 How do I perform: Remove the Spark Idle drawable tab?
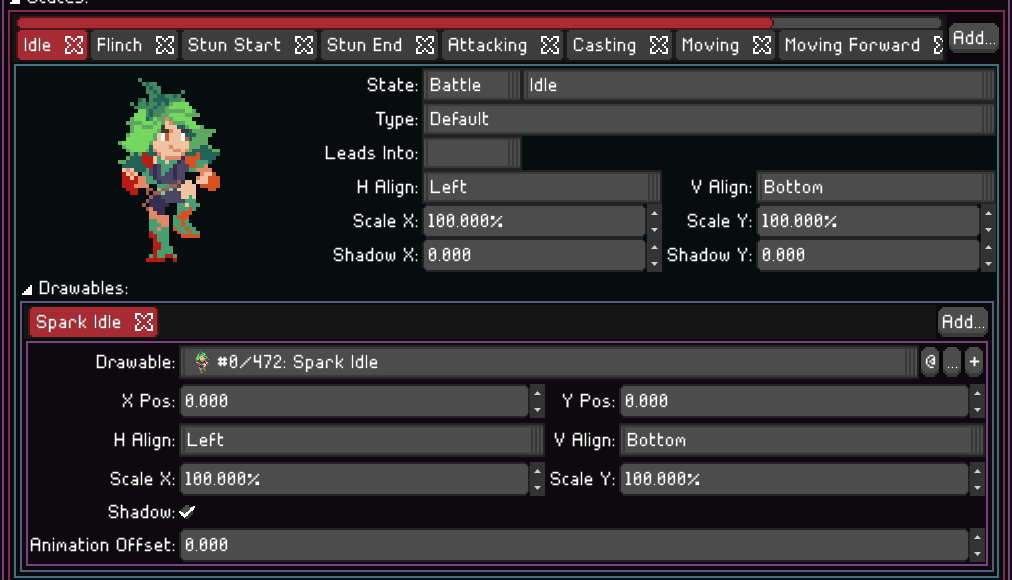144,322
